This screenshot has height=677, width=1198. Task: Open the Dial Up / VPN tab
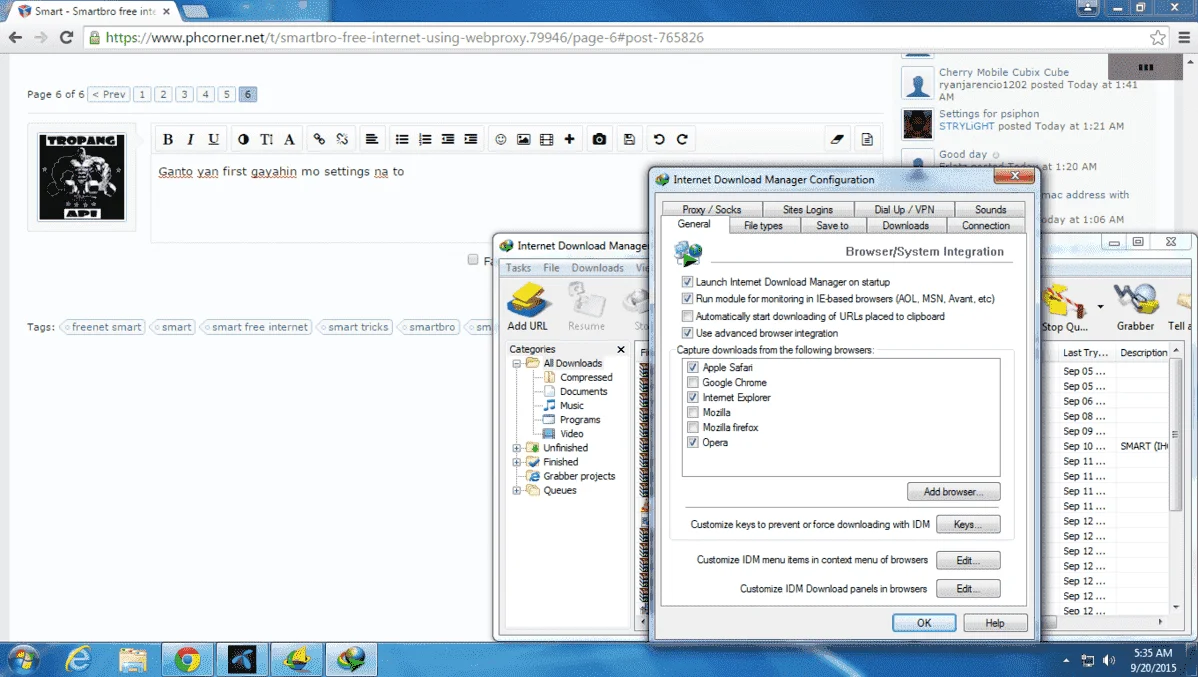(904, 209)
